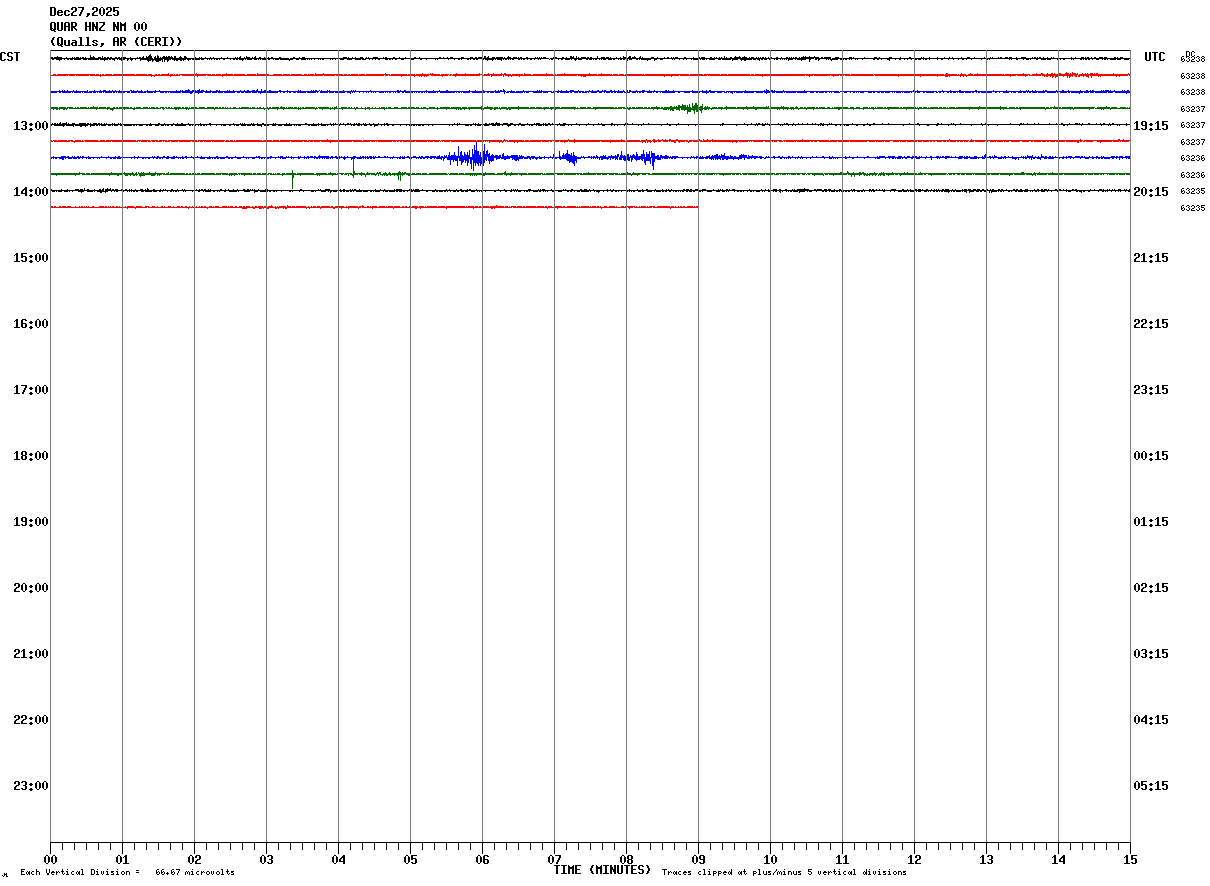Screen dimensions: 1210x886
Task: Click the Traces clipped at plus/minus note
Action: click(784, 873)
